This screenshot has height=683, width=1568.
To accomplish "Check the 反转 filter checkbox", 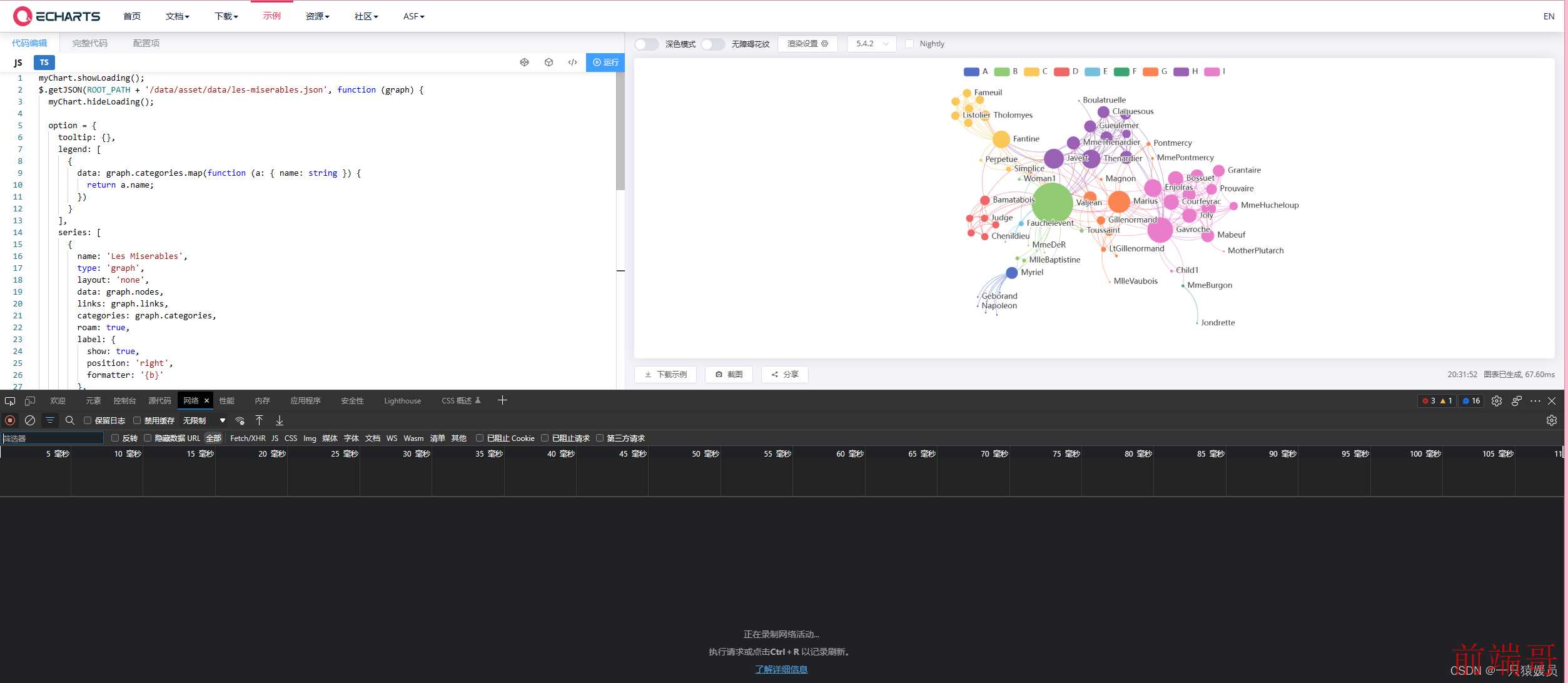I will click(115, 438).
